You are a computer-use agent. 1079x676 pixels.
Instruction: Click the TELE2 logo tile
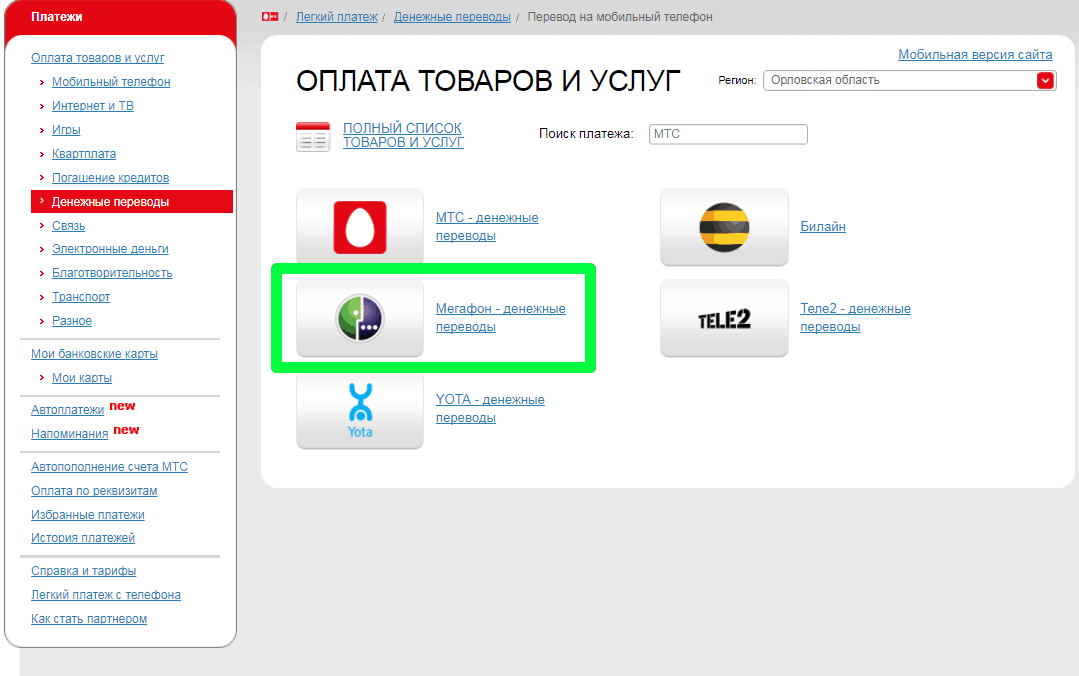coord(724,318)
